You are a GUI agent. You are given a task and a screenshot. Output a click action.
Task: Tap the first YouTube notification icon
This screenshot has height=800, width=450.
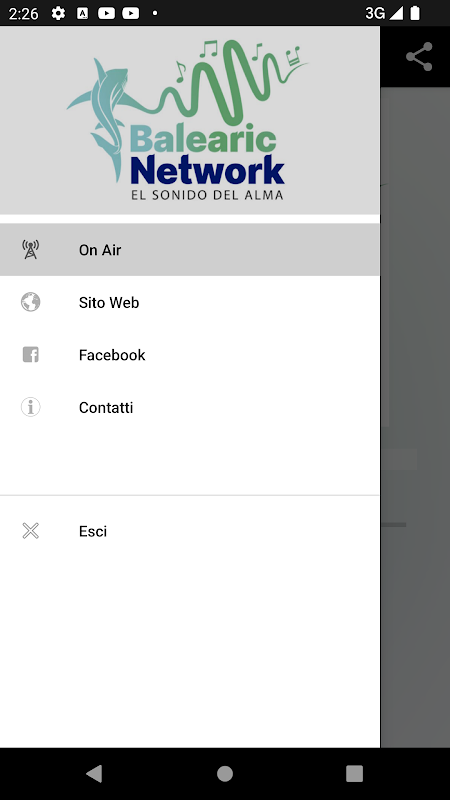(x=106, y=13)
